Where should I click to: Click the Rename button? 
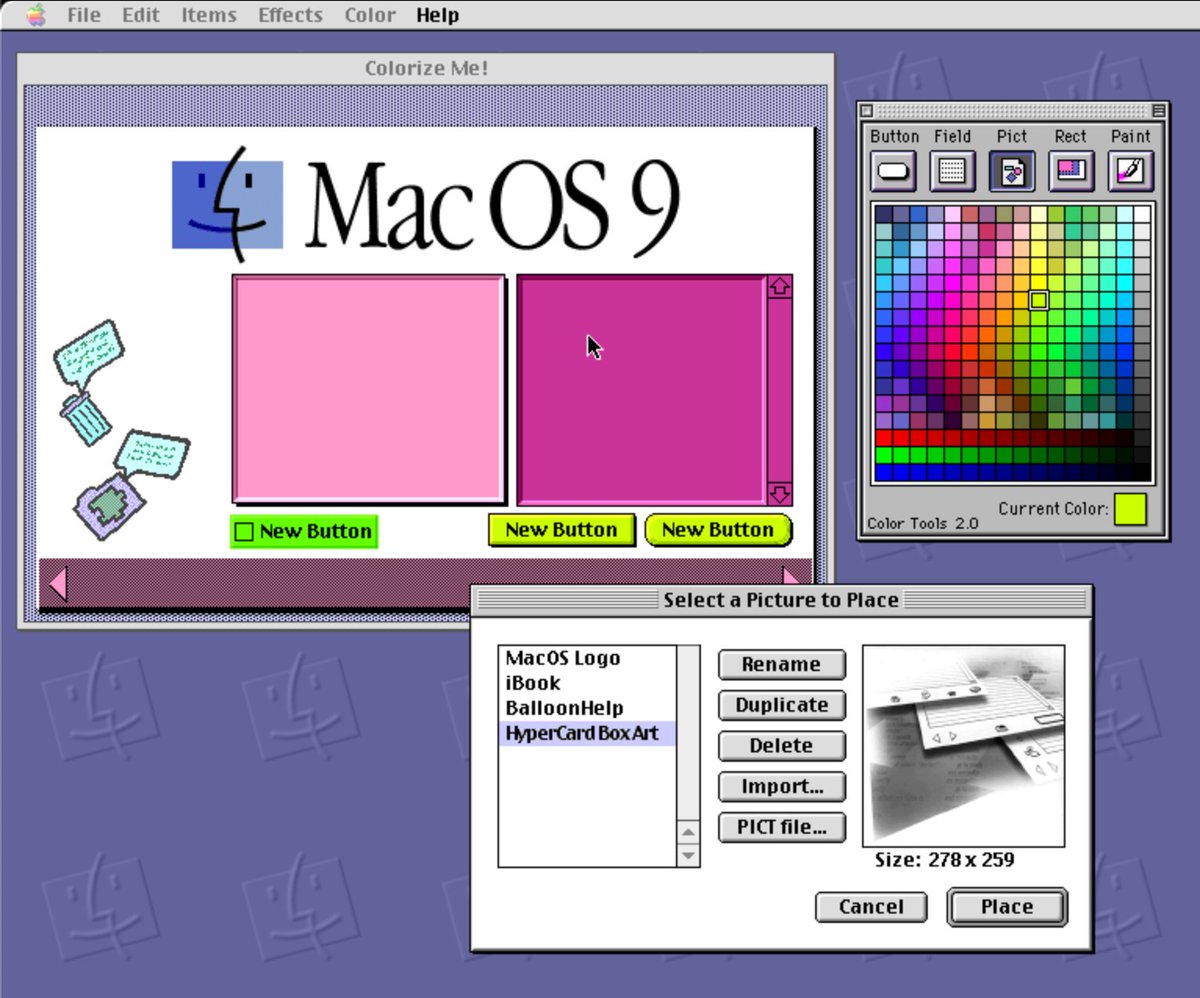click(x=781, y=664)
